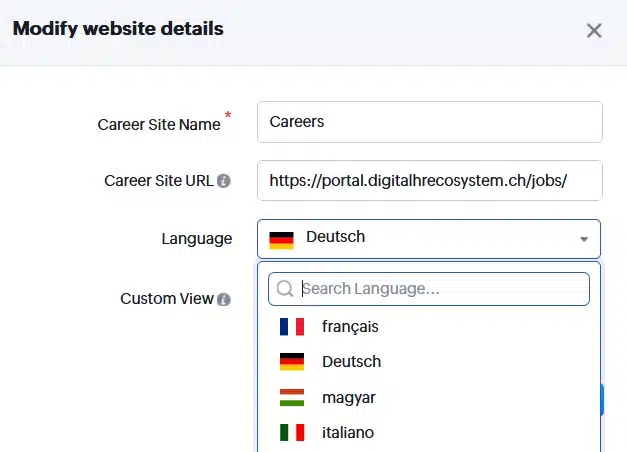
Task: Select italiano from the dropdown list
Action: pos(348,433)
